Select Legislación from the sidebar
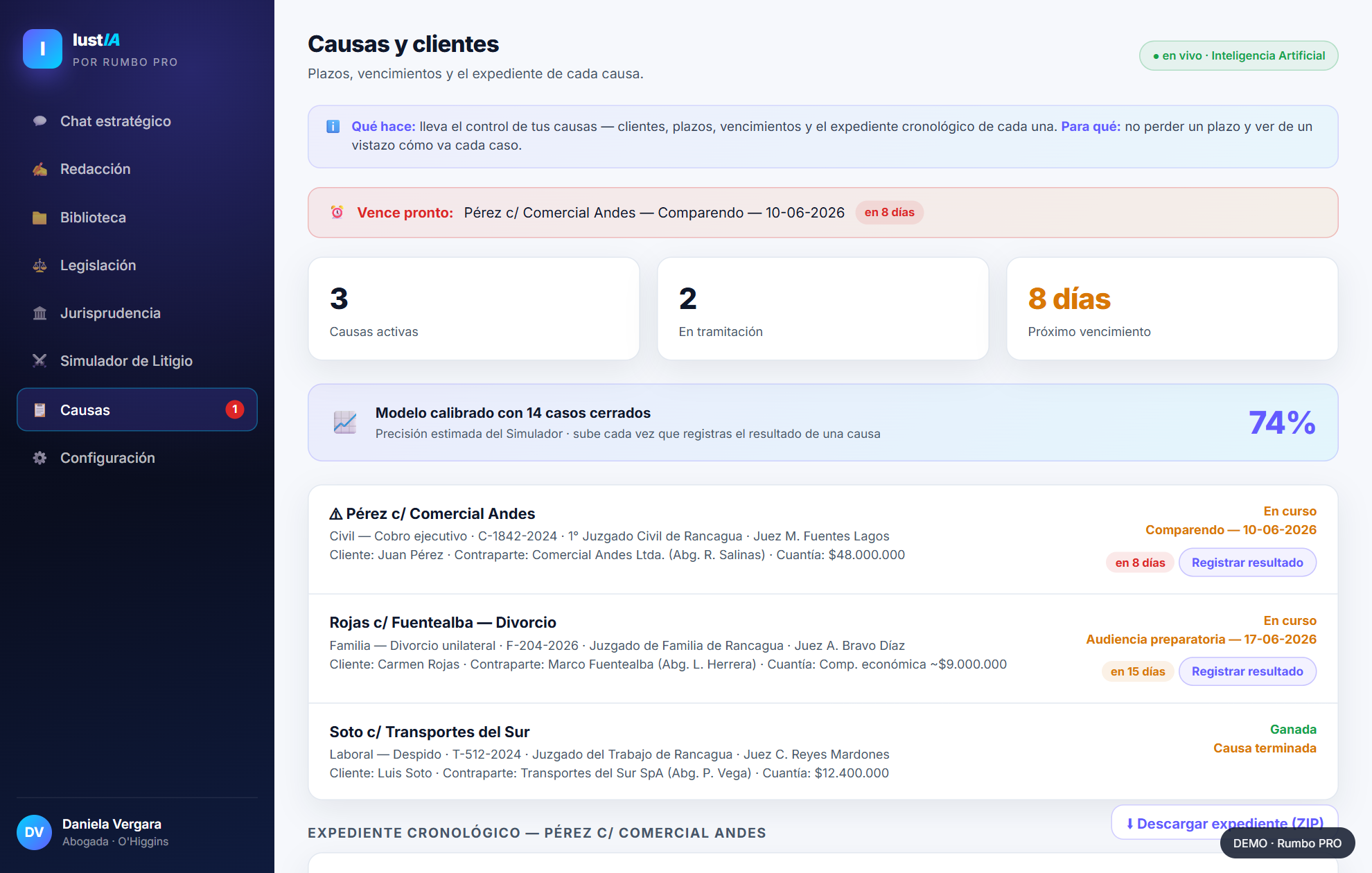This screenshot has height=873, width=1372. pyautogui.click(x=137, y=265)
